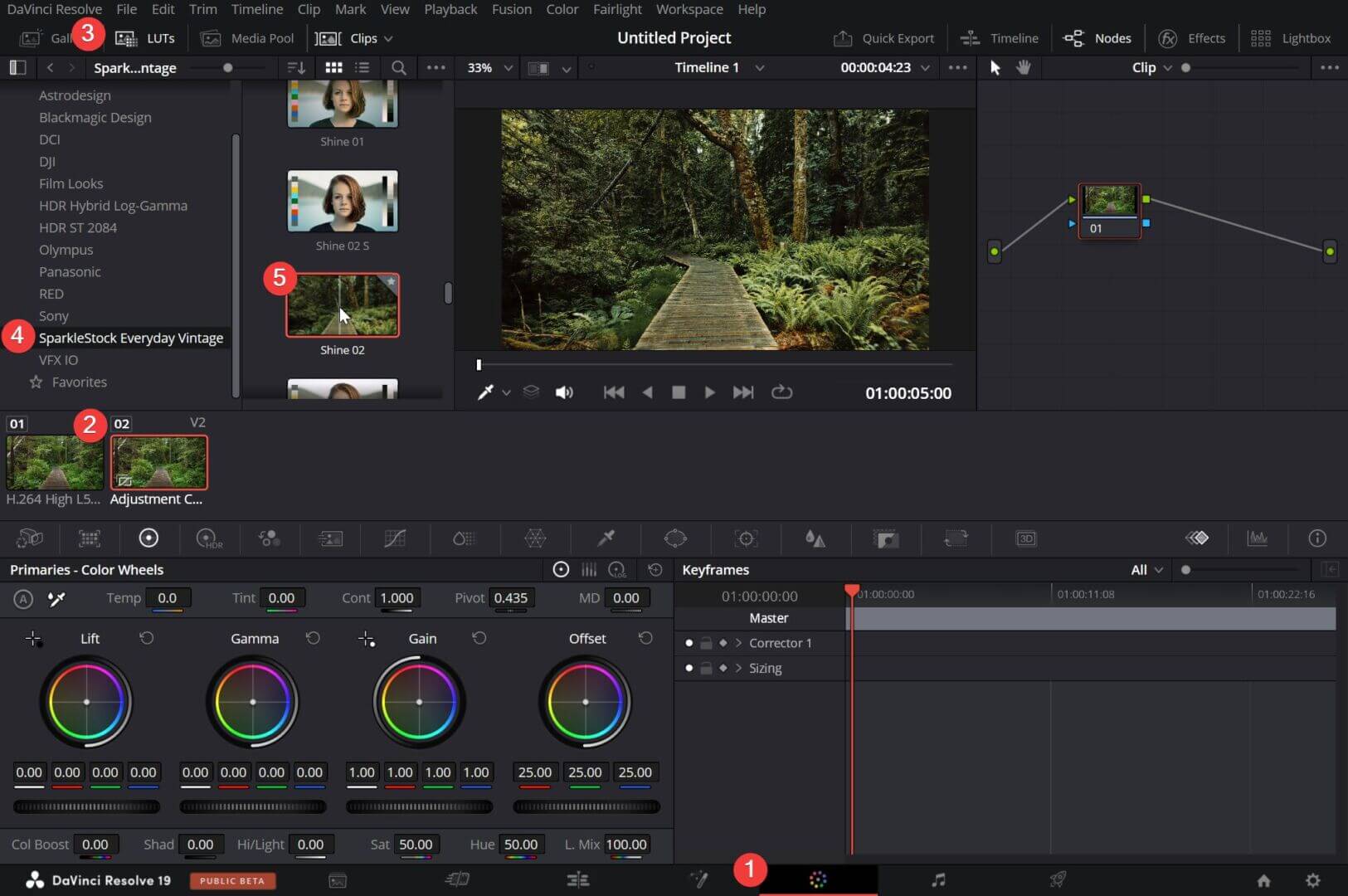Open the Camera Raw palette
This screenshot has height=896, width=1348.
[31, 538]
